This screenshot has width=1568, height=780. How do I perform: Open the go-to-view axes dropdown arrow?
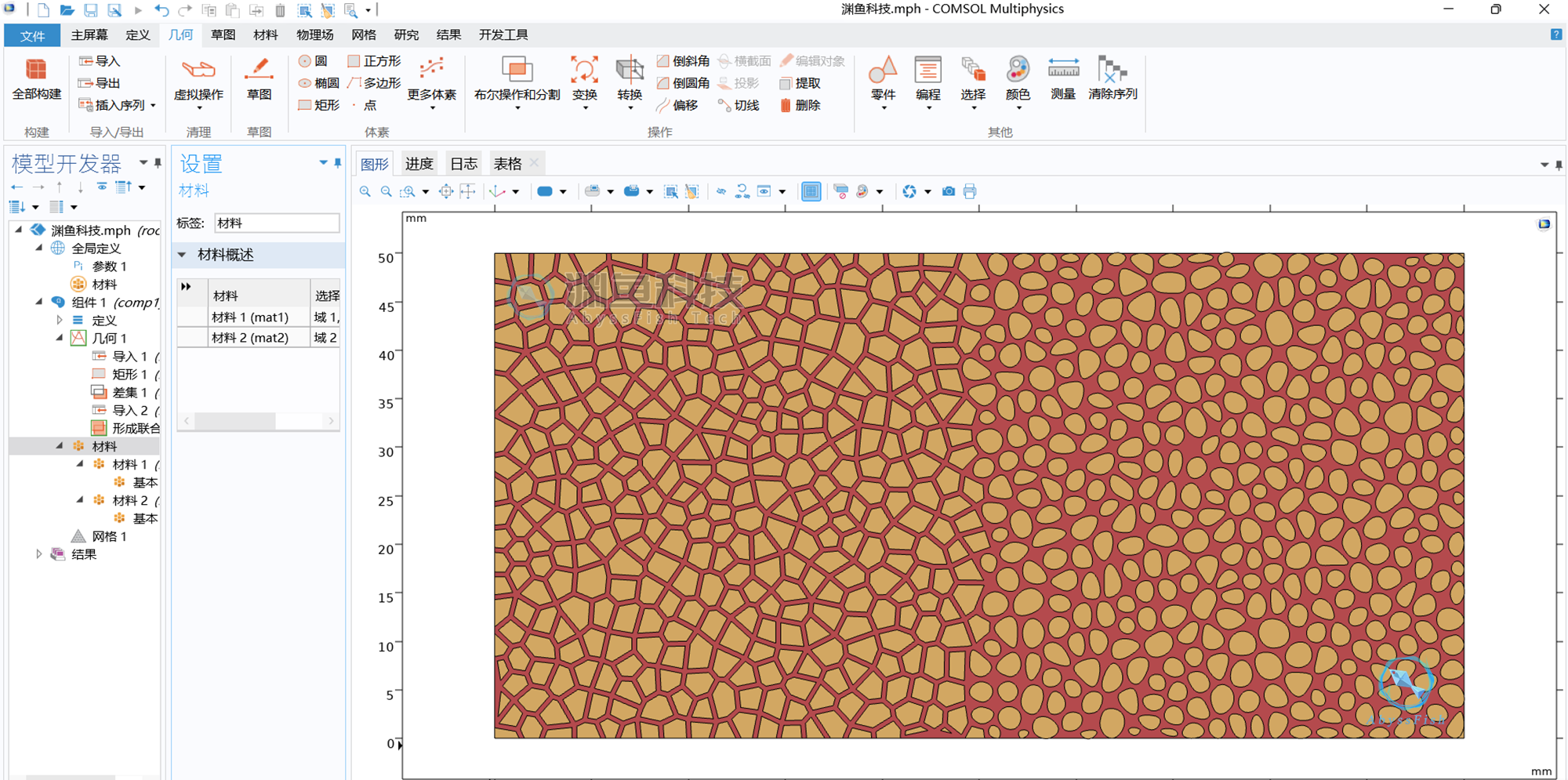(x=515, y=191)
